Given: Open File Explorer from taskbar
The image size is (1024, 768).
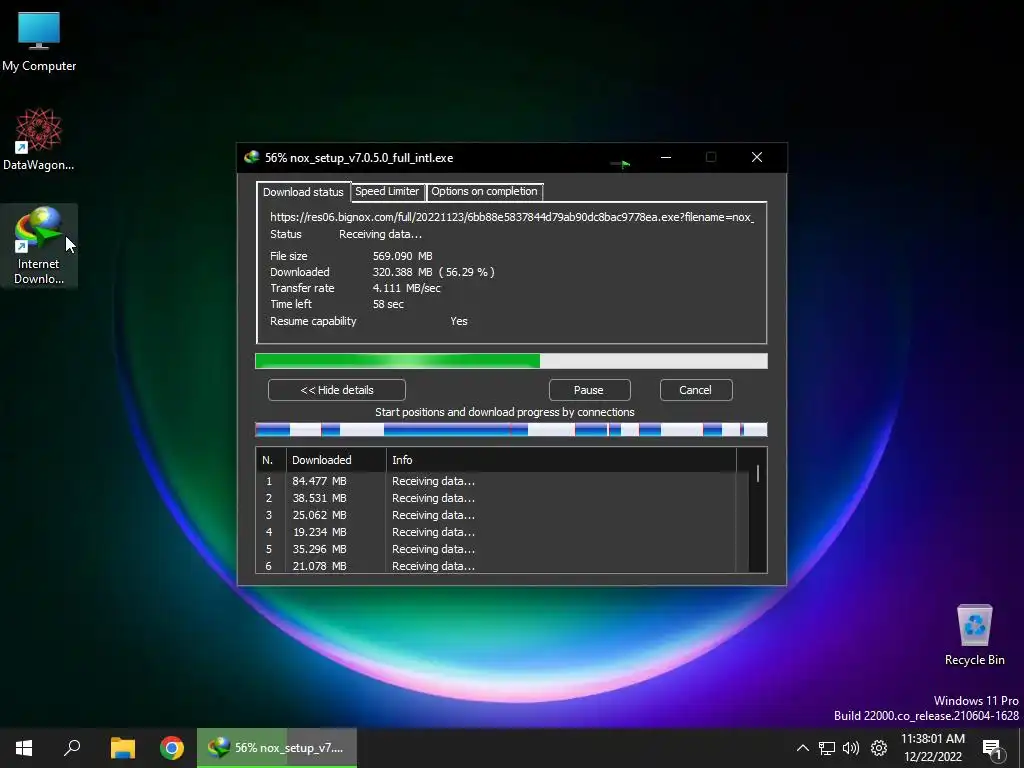Looking at the screenshot, I should 122,748.
